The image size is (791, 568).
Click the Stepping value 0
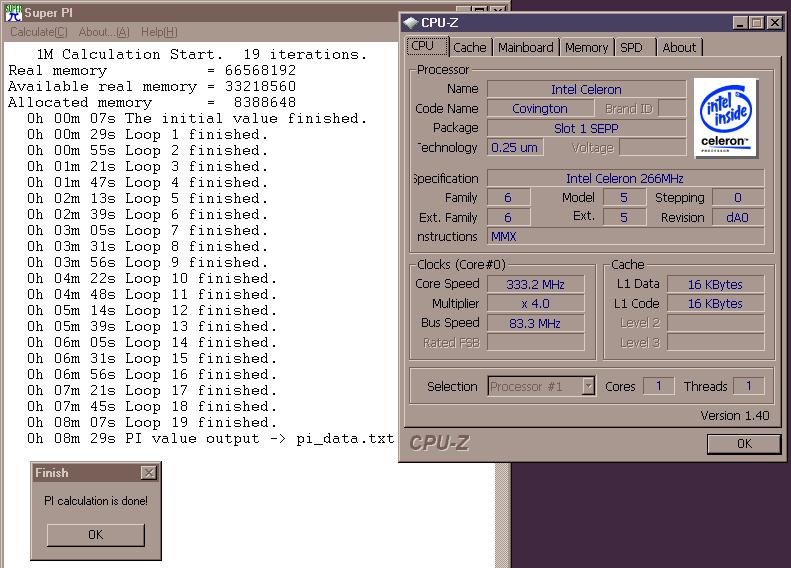point(738,198)
